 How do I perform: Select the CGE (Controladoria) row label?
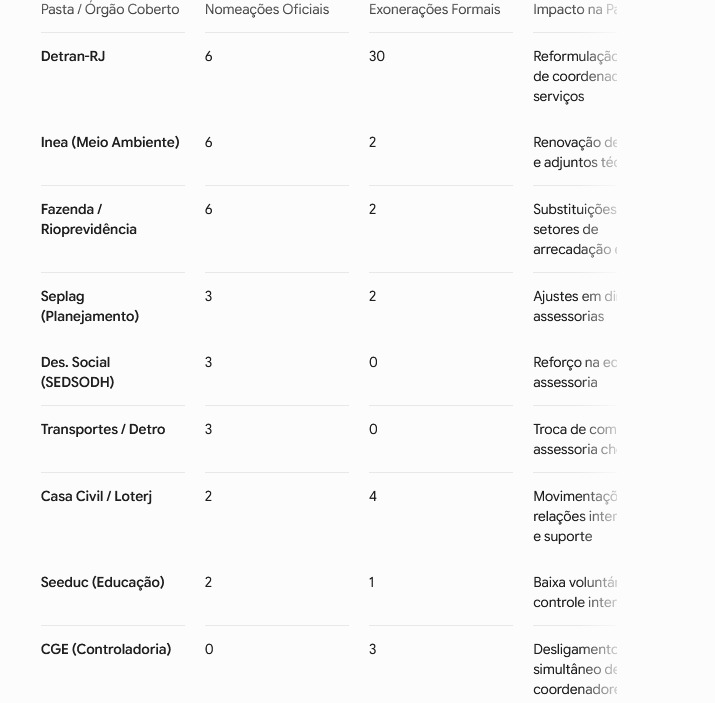[x=106, y=649]
